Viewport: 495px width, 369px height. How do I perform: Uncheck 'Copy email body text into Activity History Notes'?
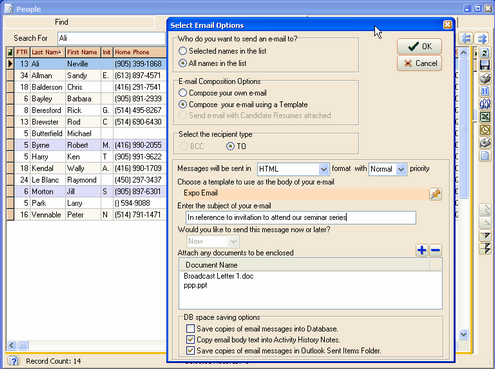[190, 340]
